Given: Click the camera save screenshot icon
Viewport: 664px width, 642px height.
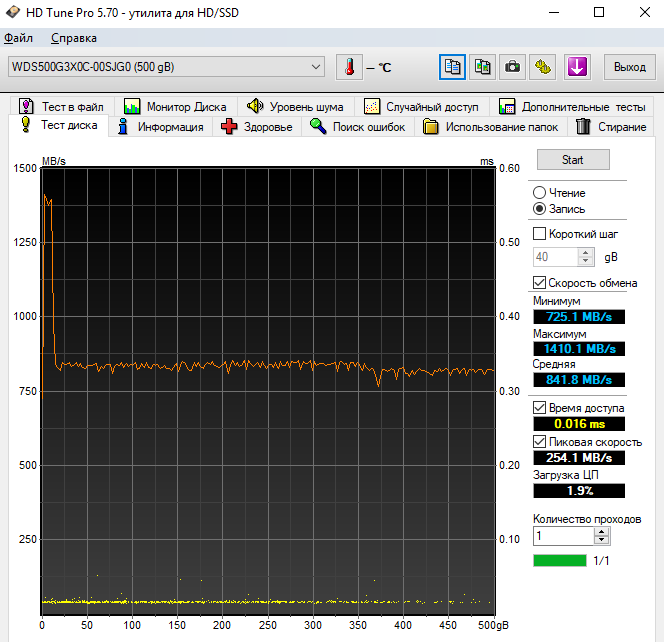Looking at the screenshot, I should 513,67.
